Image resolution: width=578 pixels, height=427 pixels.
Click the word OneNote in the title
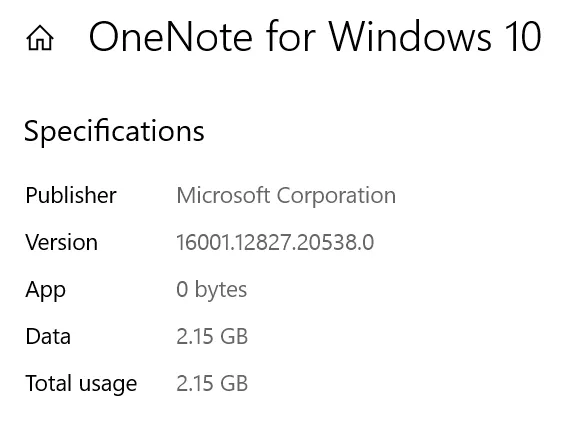[x=171, y=37]
